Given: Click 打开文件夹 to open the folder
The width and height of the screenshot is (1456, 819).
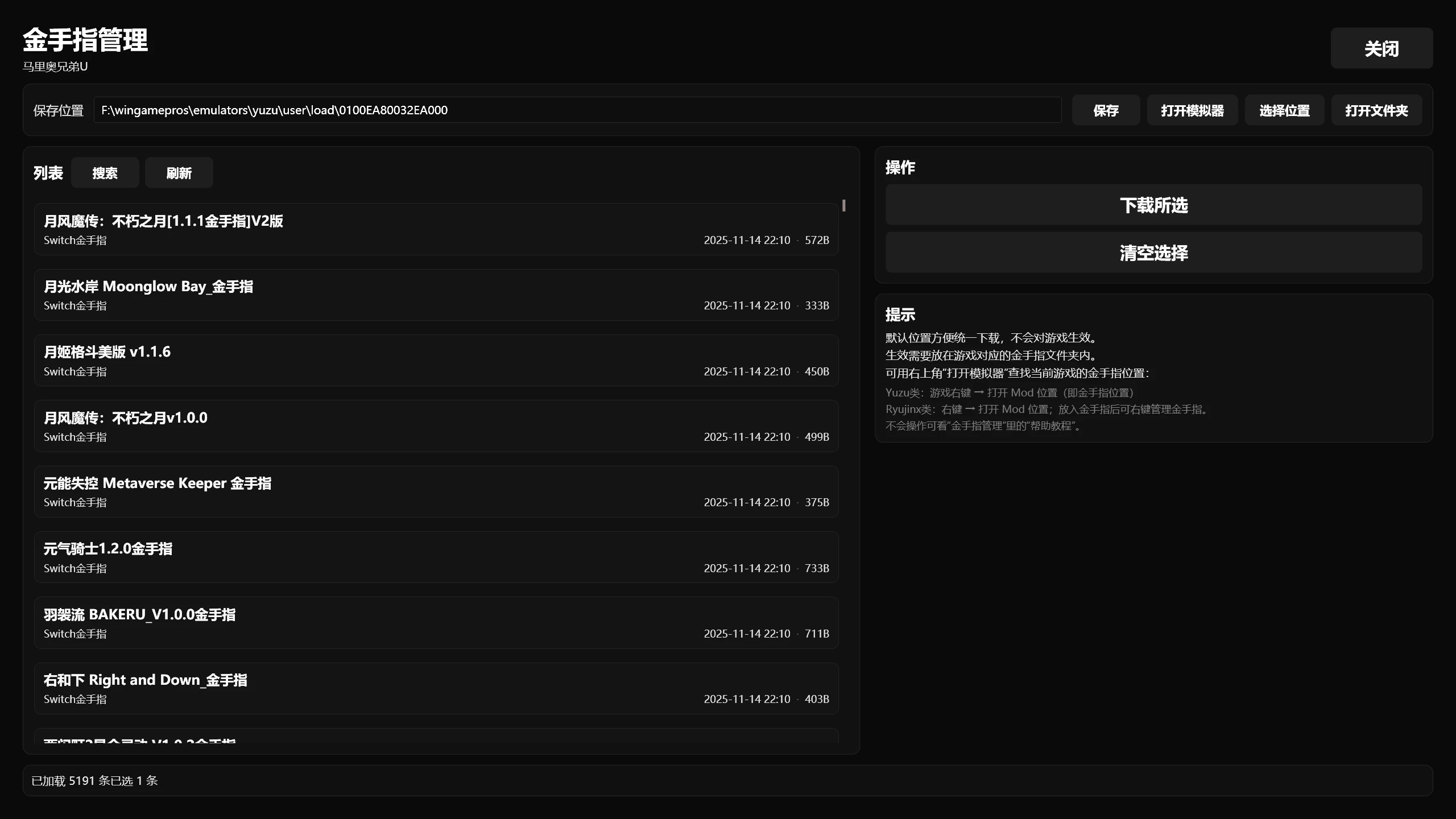Looking at the screenshot, I should (x=1376, y=110).
